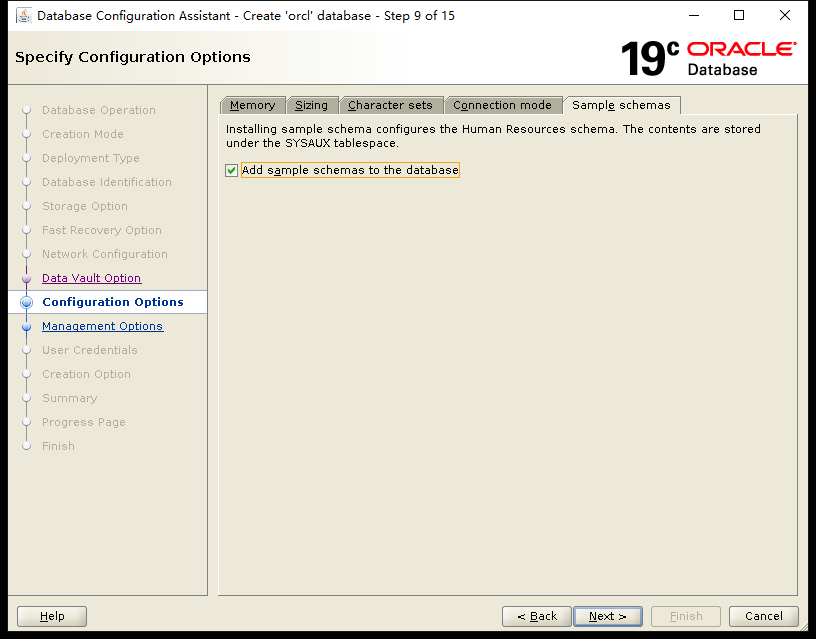The image size is (816, 639).
Task: Maximize the Database Configuration Assistant window
Action: 738,16
